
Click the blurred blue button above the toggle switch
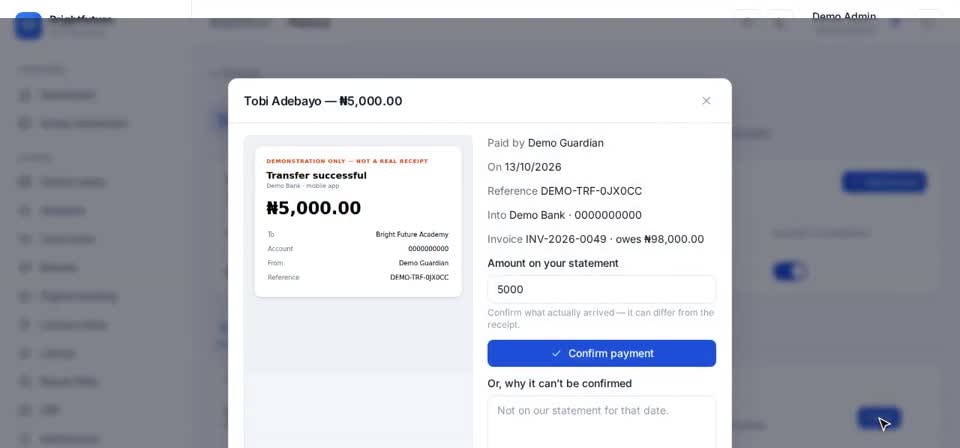[883, 182]
